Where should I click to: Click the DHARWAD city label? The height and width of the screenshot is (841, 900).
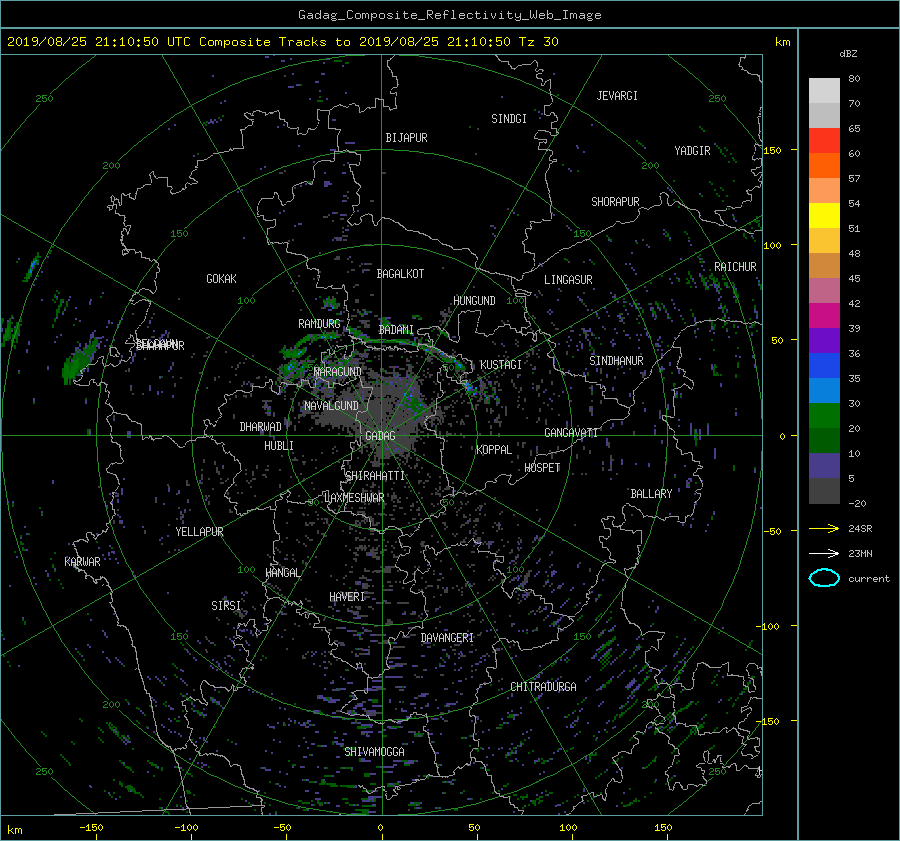[x=261, y=427]
